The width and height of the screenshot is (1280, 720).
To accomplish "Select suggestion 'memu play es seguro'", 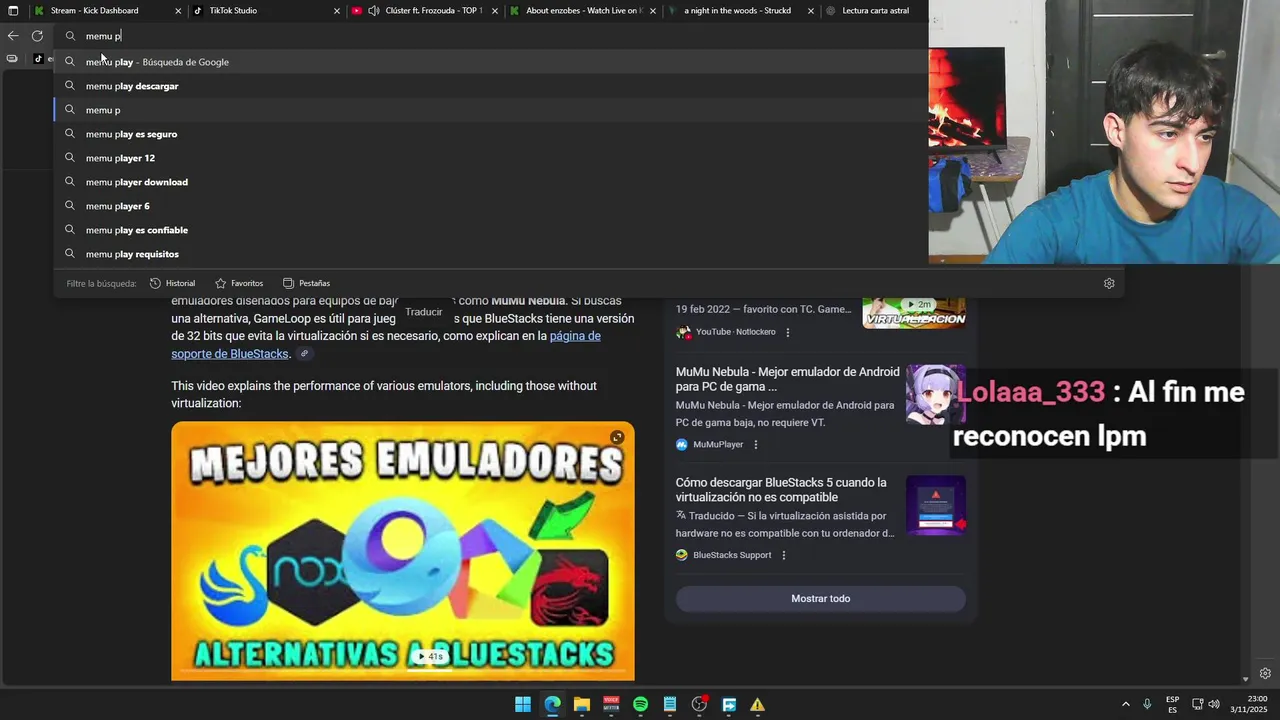I will 490,134.
